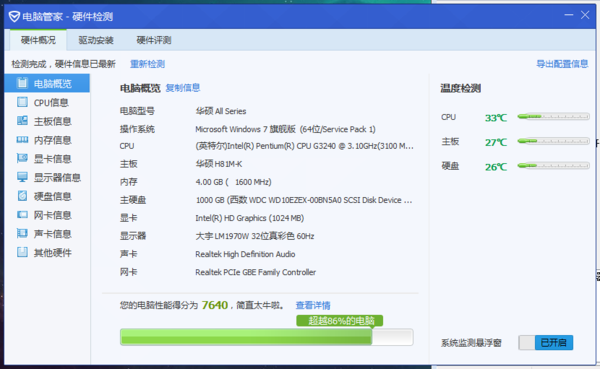The image size is (600, 369).
Task: Open the 其他硬件 icon
Action: pyautogui.click(x=23, y=252)
